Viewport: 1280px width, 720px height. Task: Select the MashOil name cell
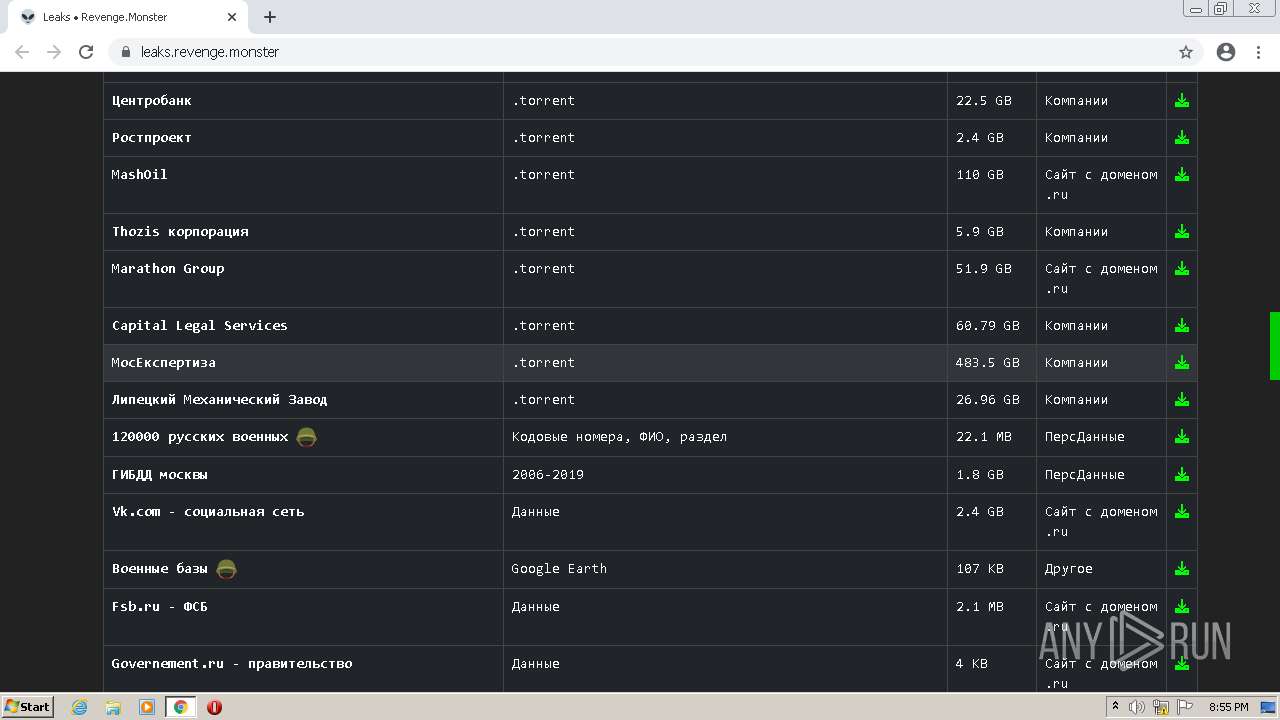[x=303, y=185]
